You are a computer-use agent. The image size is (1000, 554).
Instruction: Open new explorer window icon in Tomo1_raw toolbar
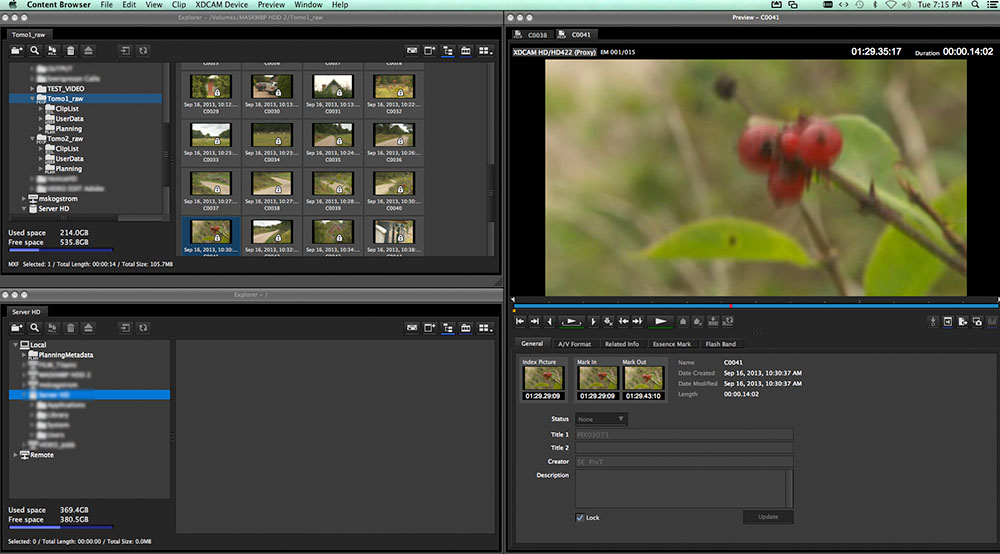[x=430, y=50]
